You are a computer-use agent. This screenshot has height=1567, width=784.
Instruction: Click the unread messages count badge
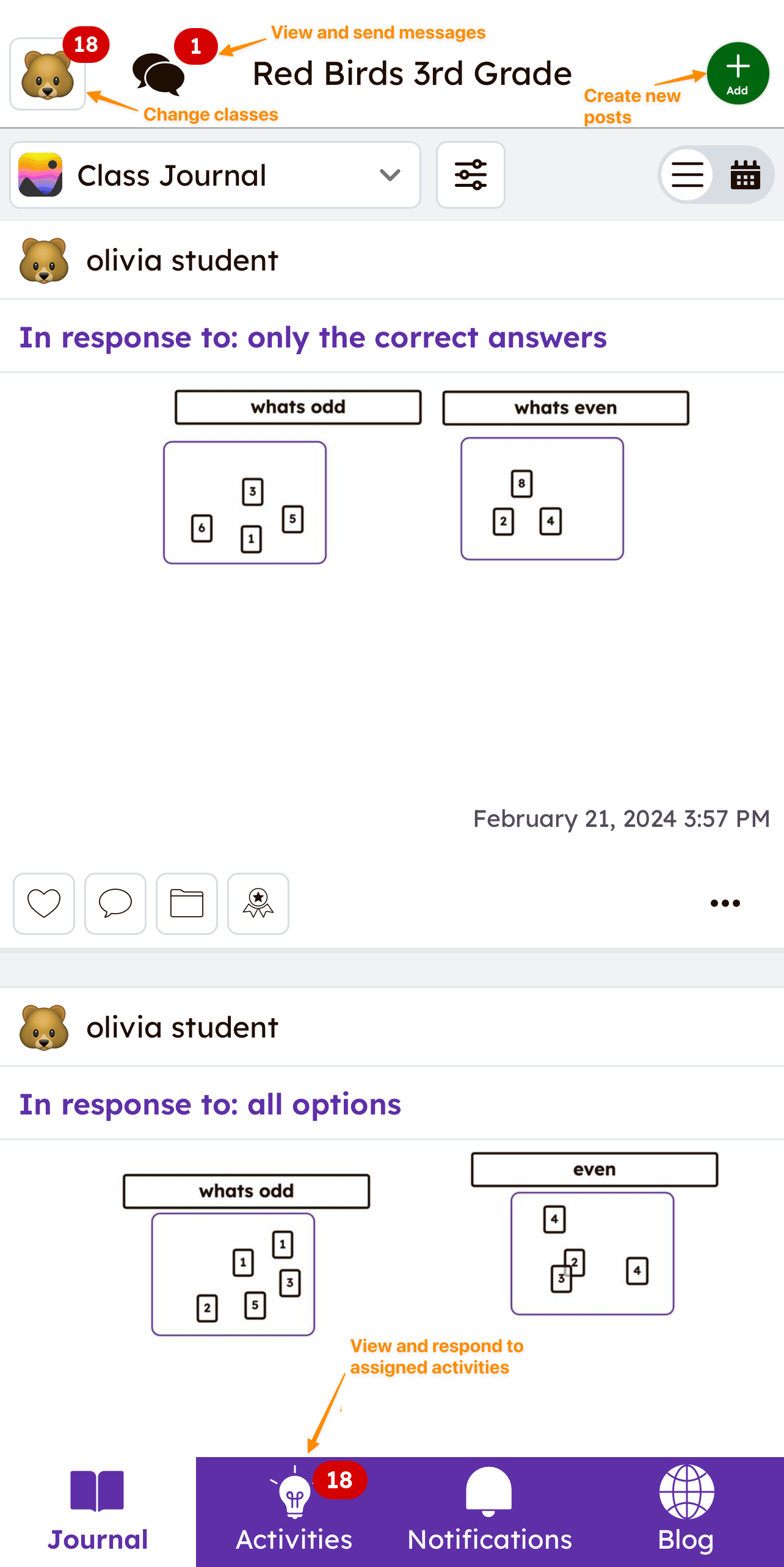coord(195,46)
